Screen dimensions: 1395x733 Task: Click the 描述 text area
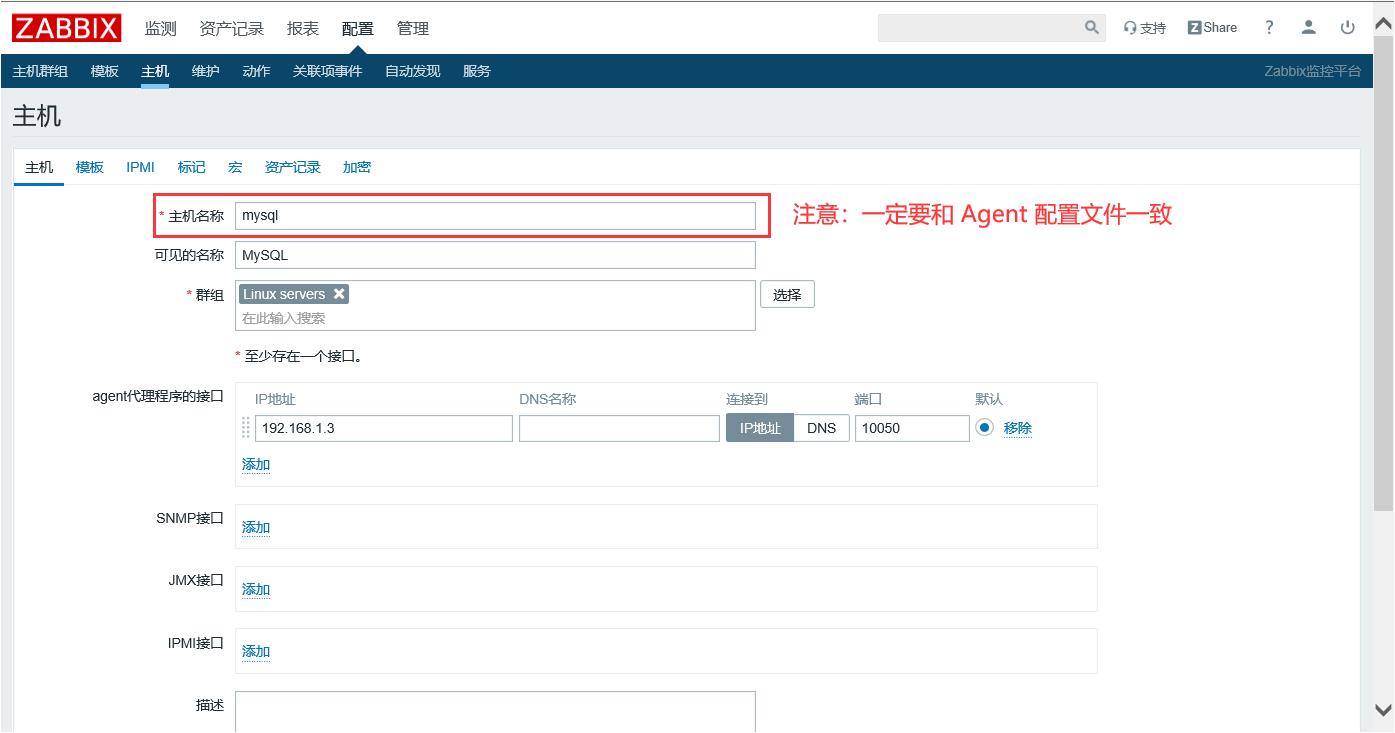pyautogui.click(x=495, y=711)
